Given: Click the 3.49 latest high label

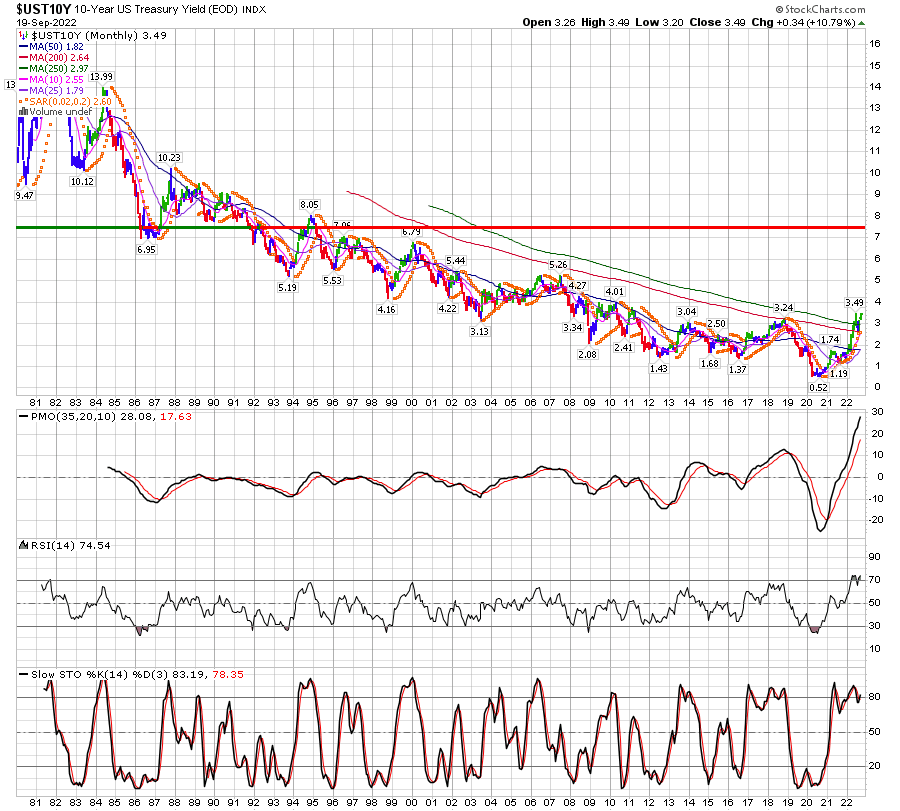Looking at the screenshot, I should click(853, 303).
